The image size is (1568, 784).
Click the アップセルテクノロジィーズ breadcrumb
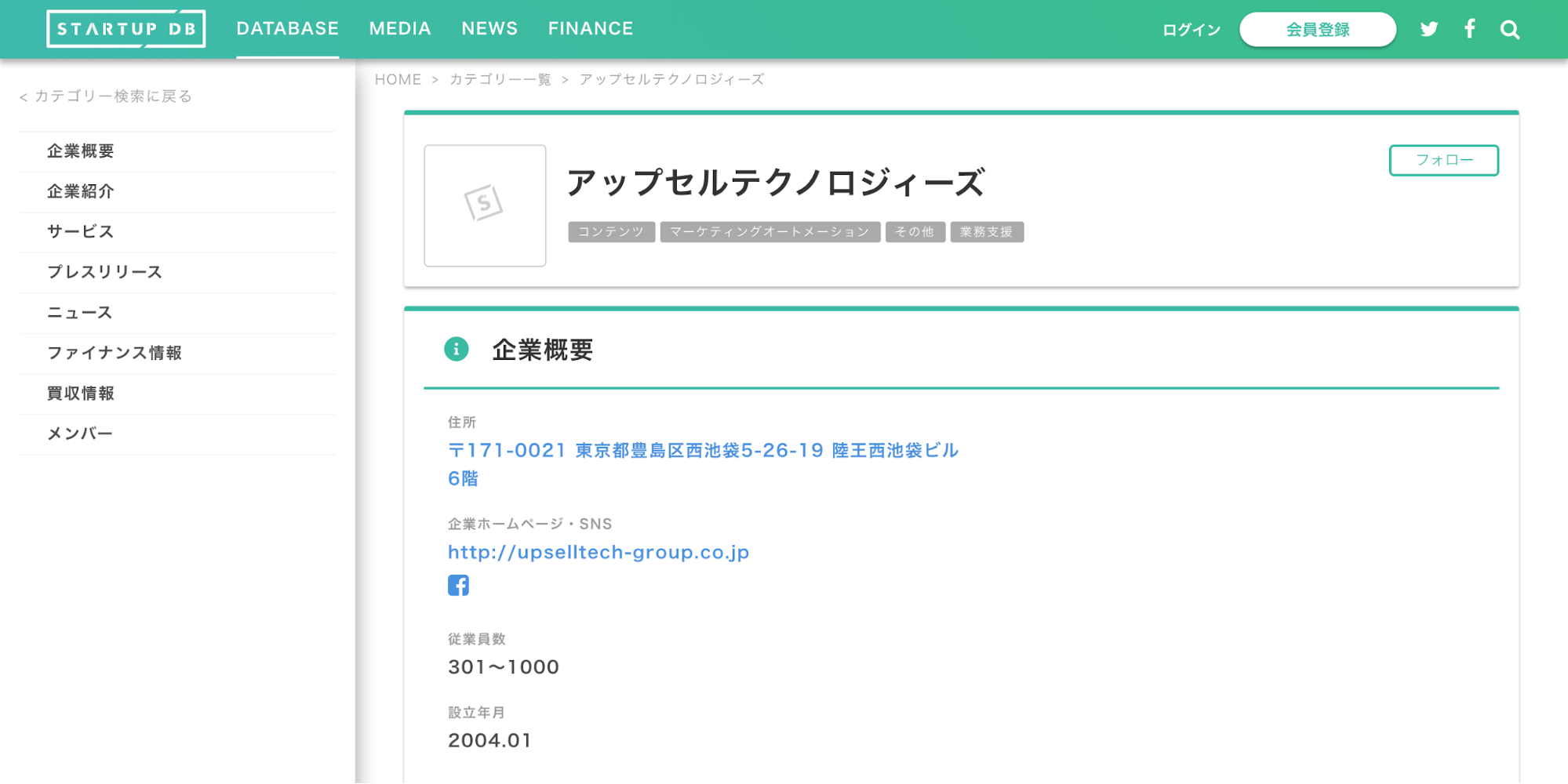click(671, 79)
